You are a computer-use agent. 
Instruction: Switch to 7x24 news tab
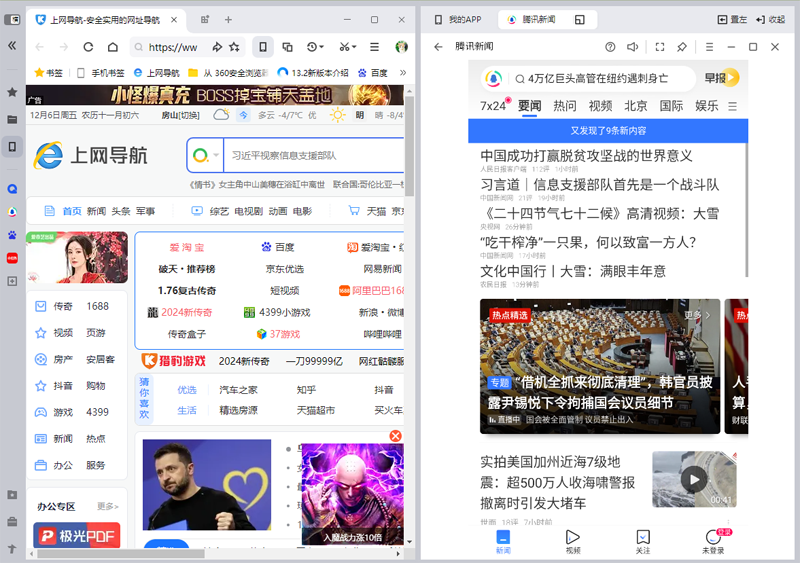pyautogui.click(x=493, y=106)
